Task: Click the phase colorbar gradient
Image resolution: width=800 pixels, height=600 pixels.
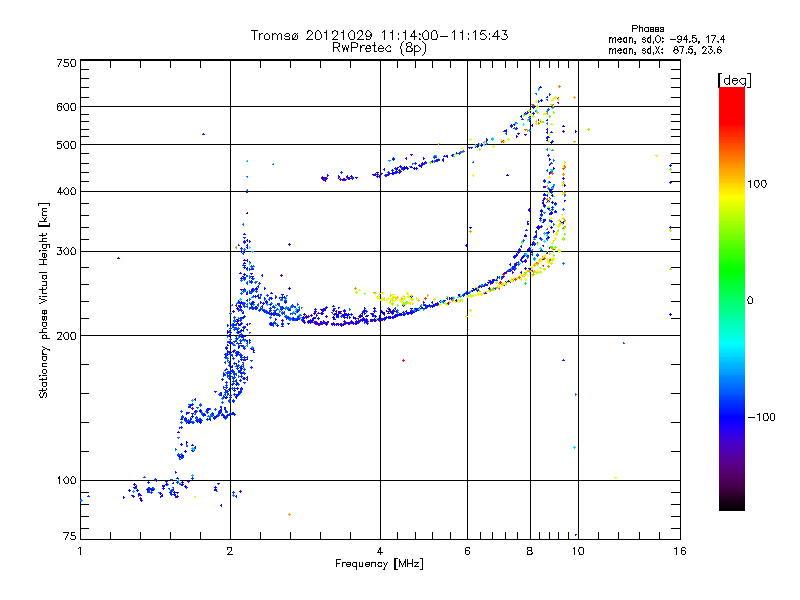Action: pos(732,298)
